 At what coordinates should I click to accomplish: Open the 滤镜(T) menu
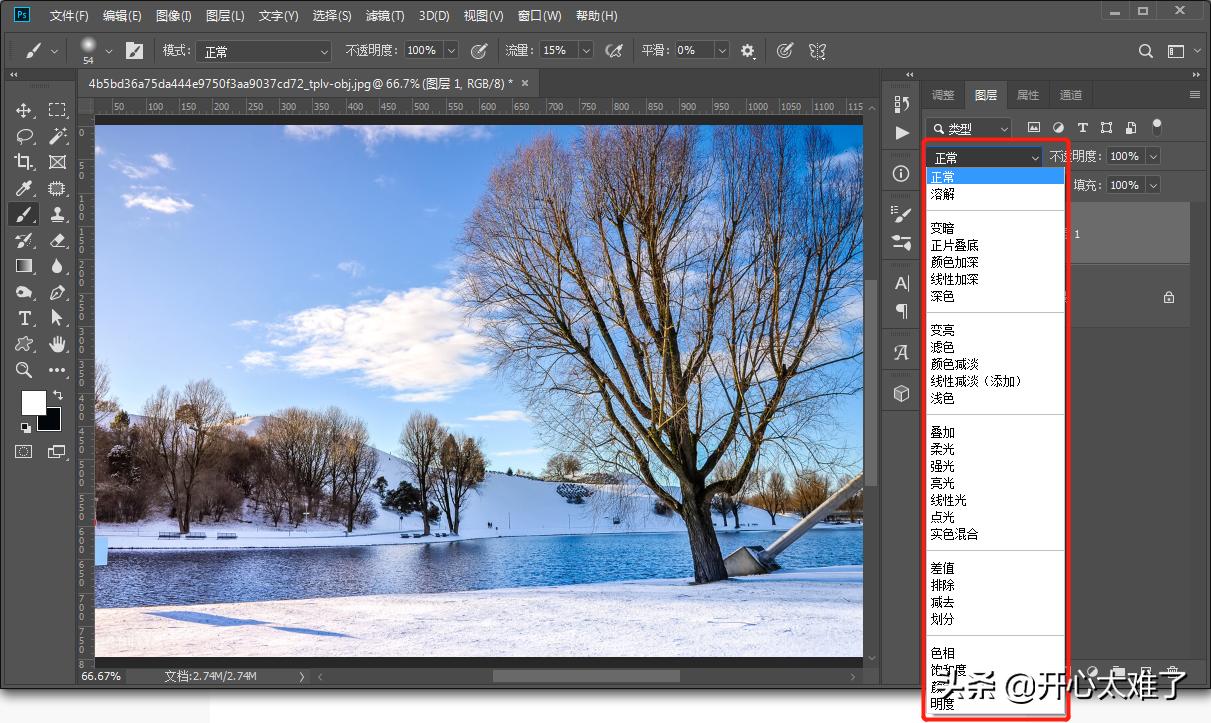click(x=385, y=16)
